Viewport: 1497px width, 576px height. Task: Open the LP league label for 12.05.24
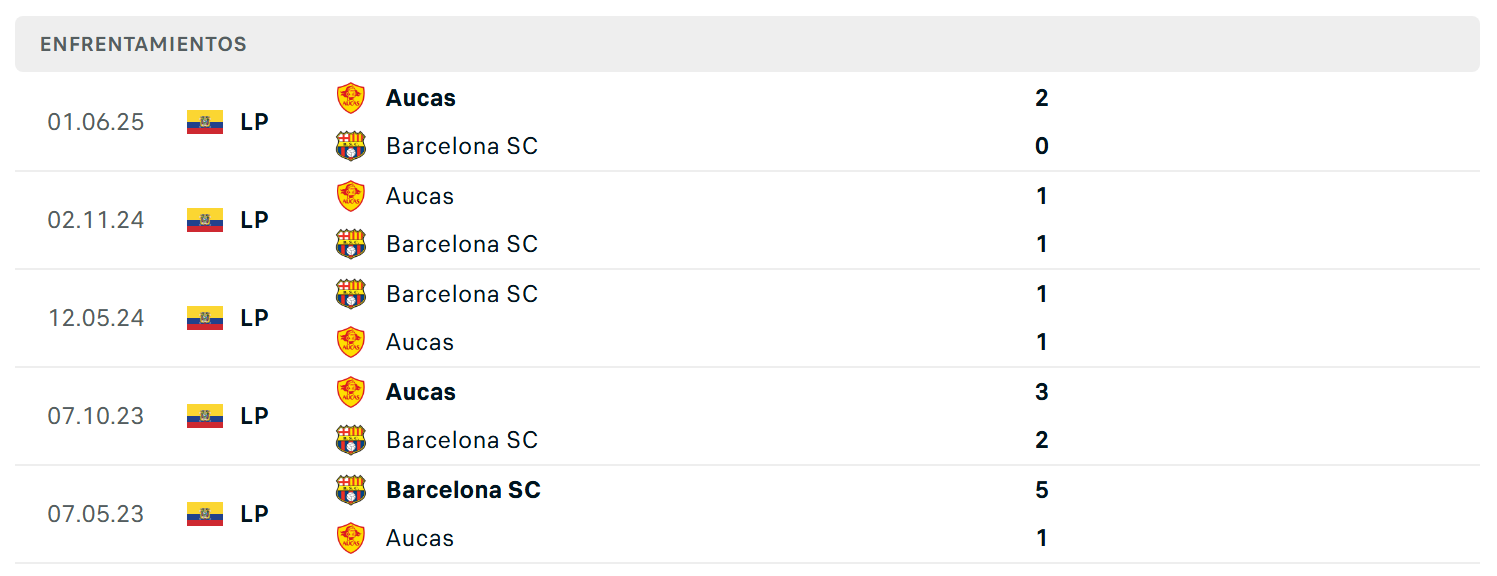click(254, 318)
